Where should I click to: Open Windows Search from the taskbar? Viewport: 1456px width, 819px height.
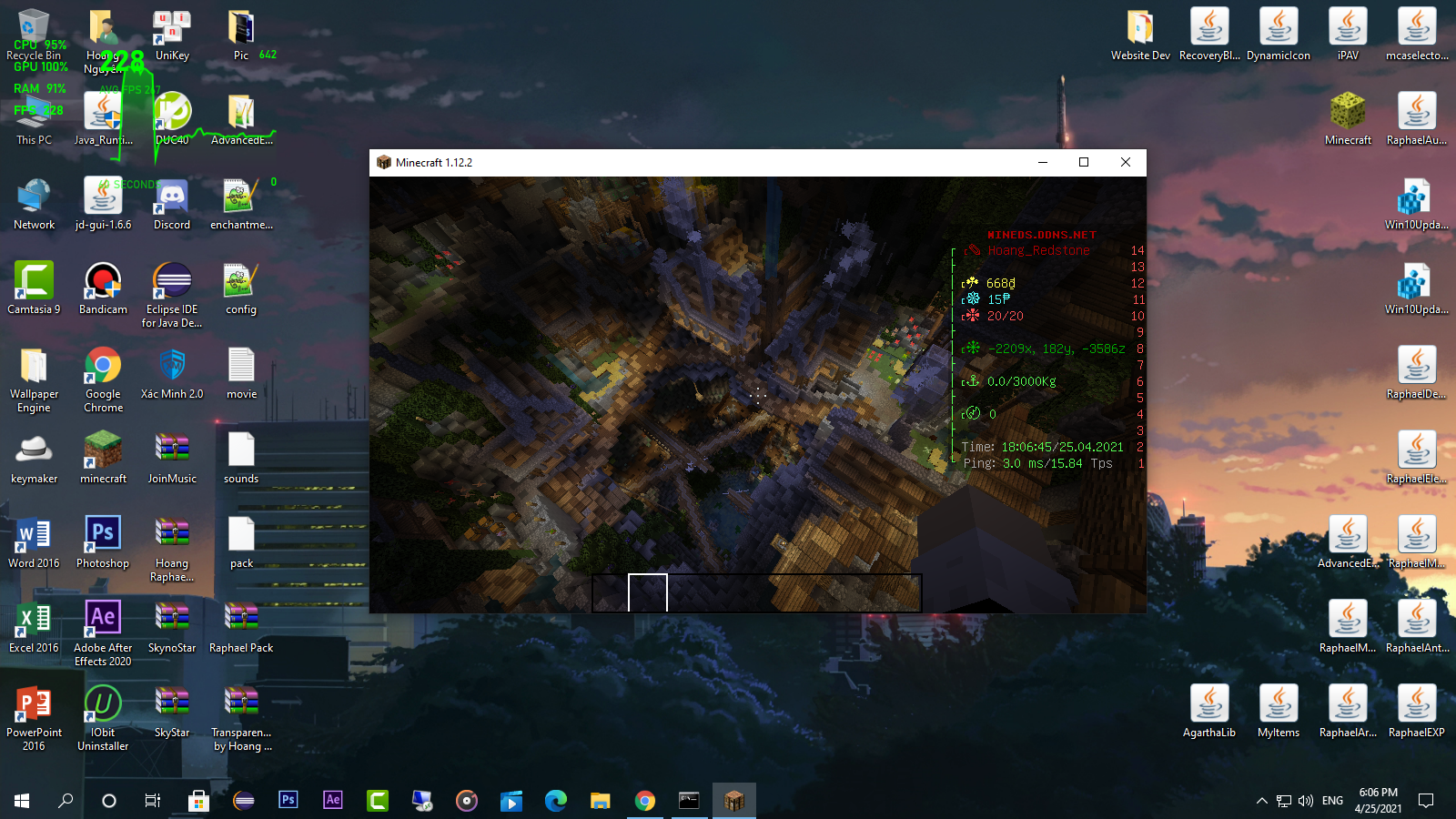[x=66, y=801]
